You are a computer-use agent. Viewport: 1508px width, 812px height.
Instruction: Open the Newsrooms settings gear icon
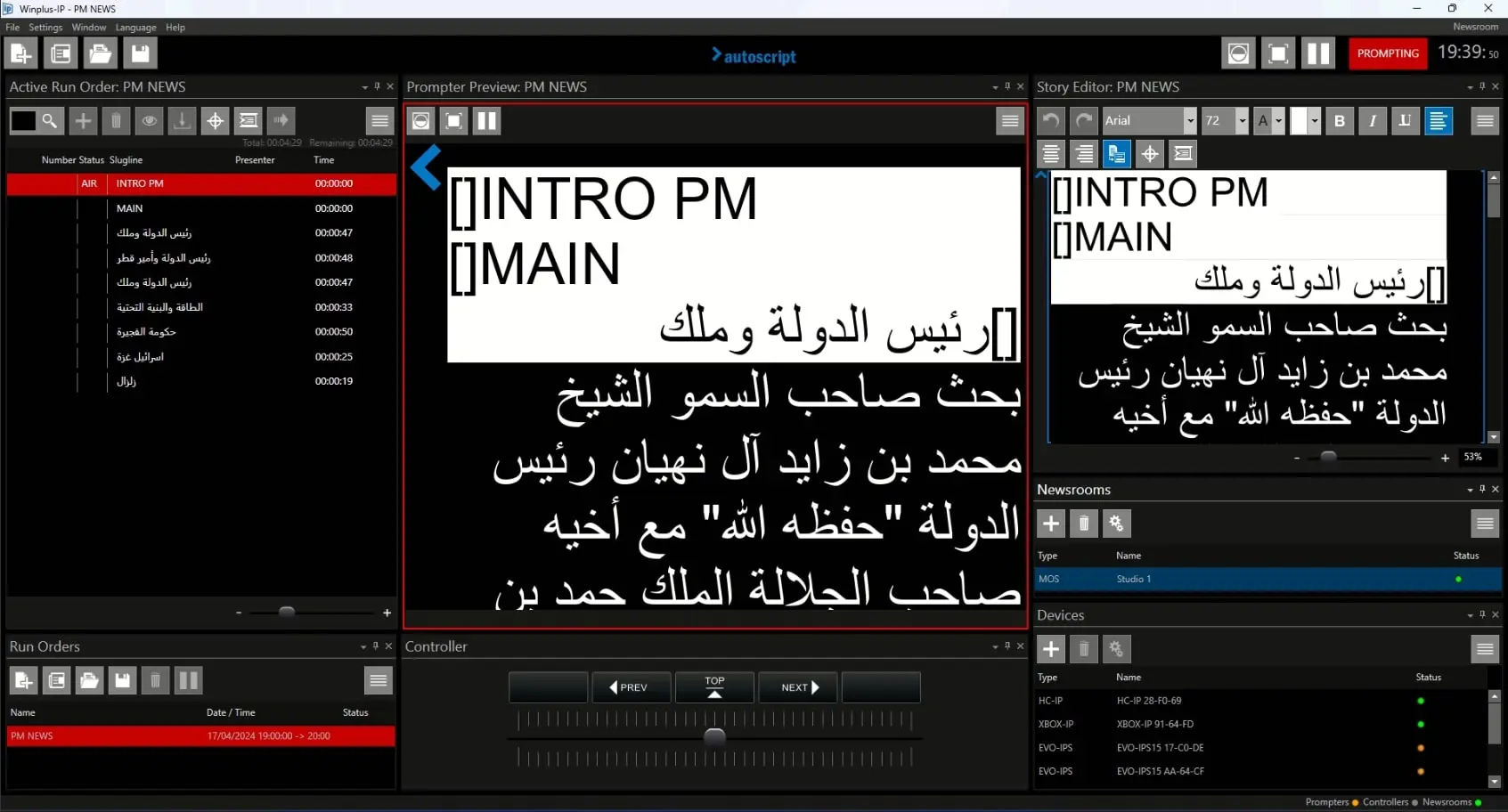click(x=1116, y=524)
